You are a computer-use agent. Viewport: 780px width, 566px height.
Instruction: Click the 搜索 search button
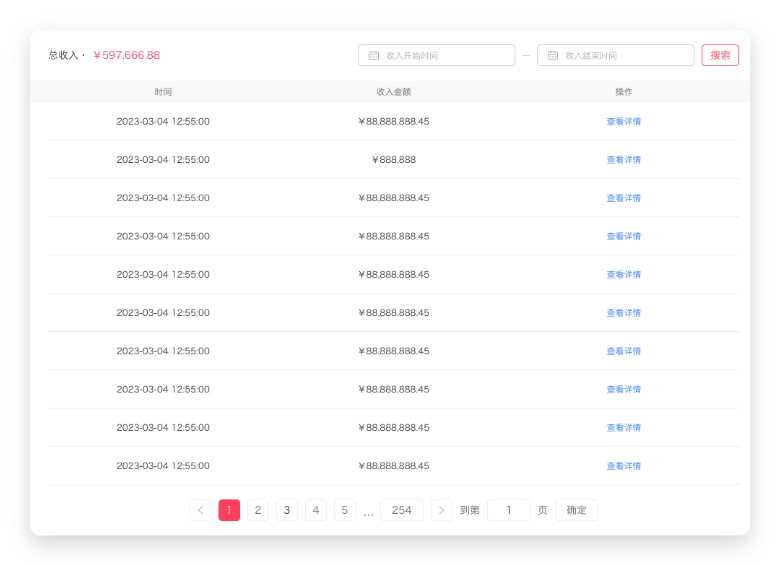720,55
